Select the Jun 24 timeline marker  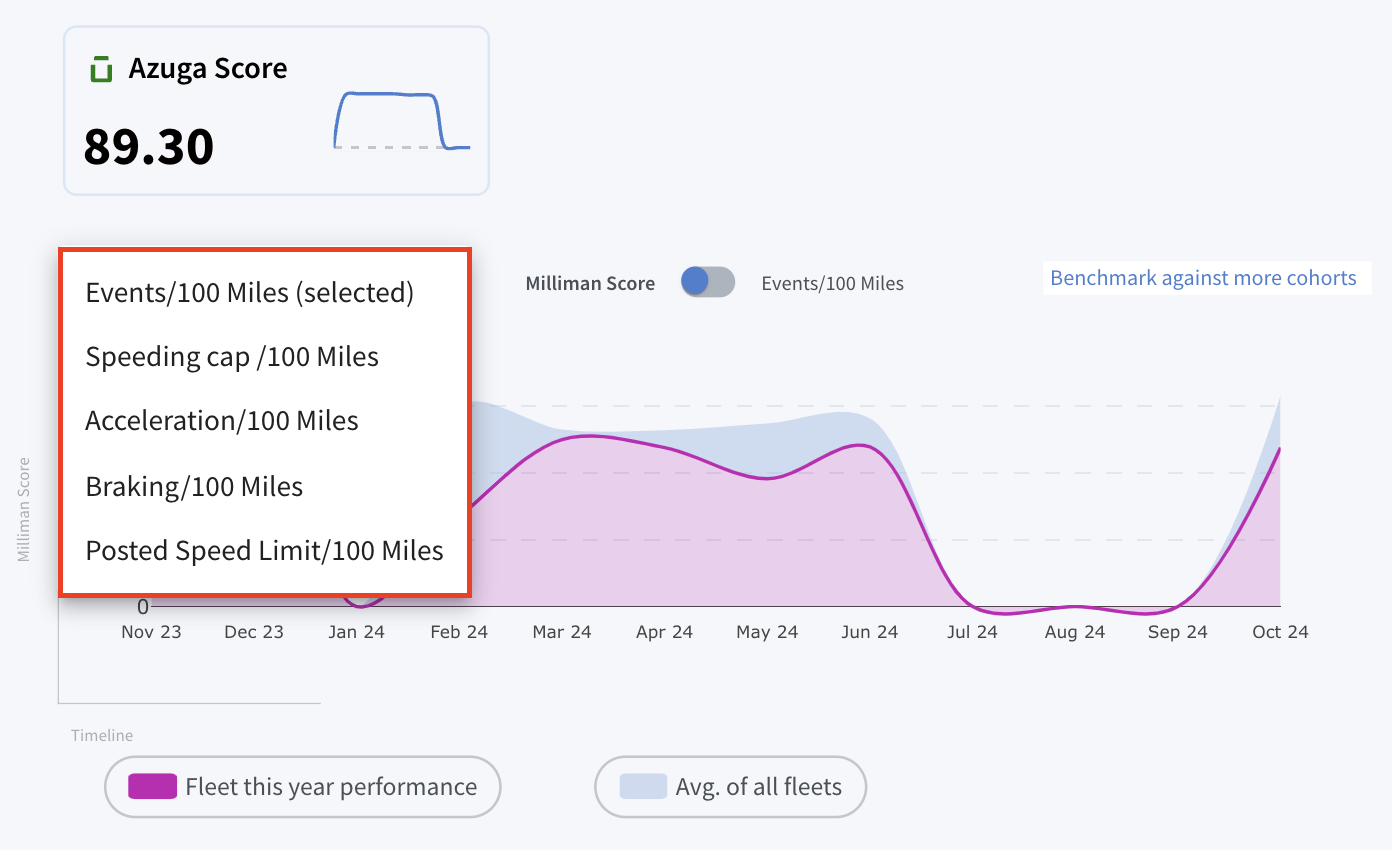tap(870, 632)
